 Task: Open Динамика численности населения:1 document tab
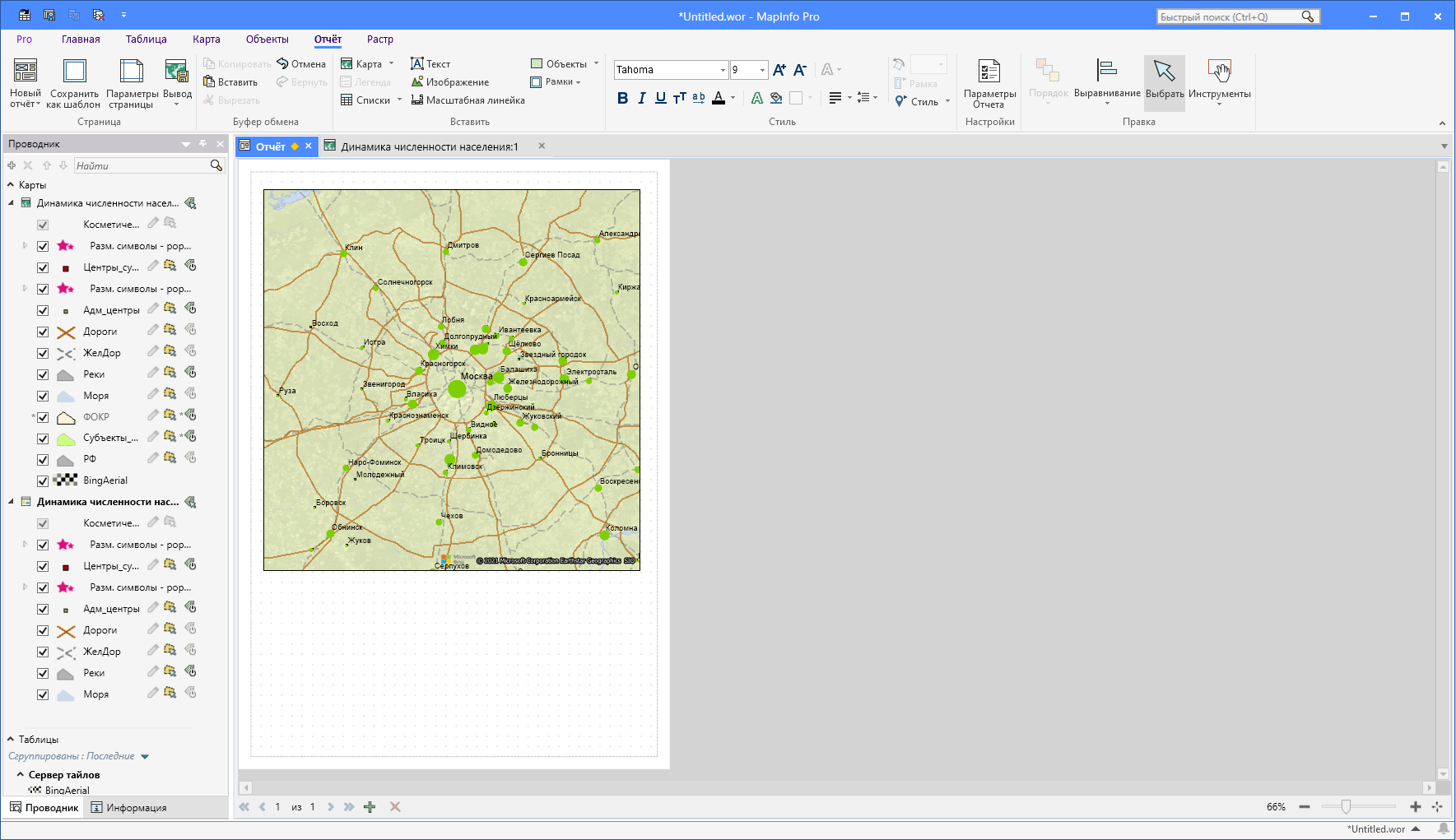[x=429, y=146]
